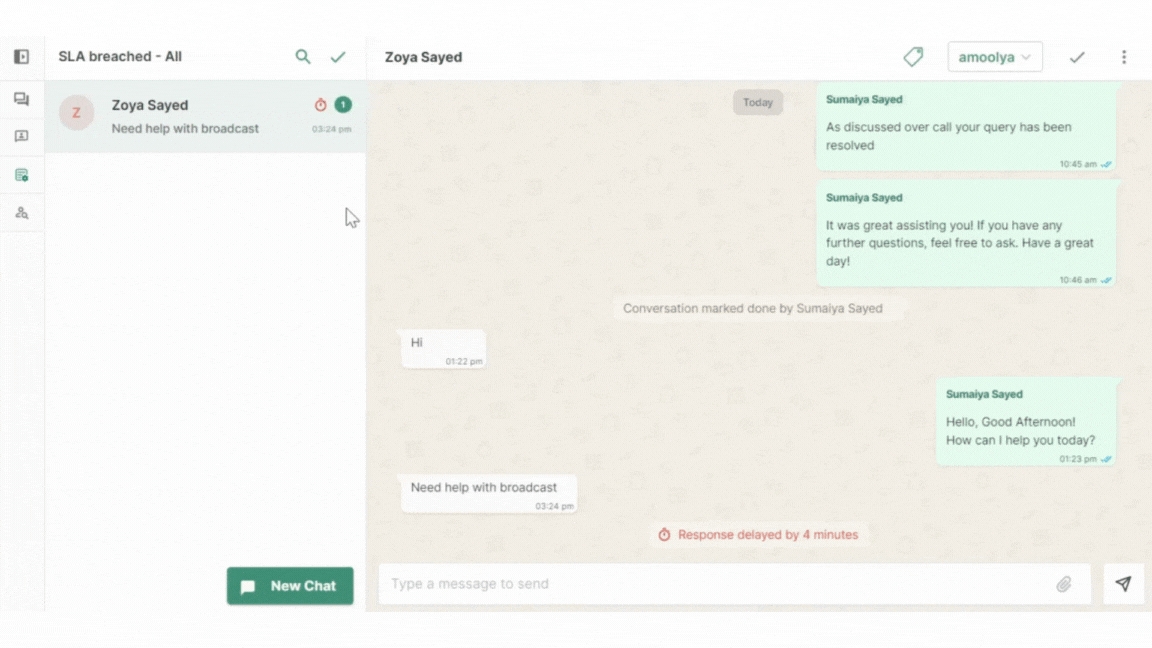Open the contacts icon in sidebar
Viewport: 1152px width, 648px height.
click(21, 136)
